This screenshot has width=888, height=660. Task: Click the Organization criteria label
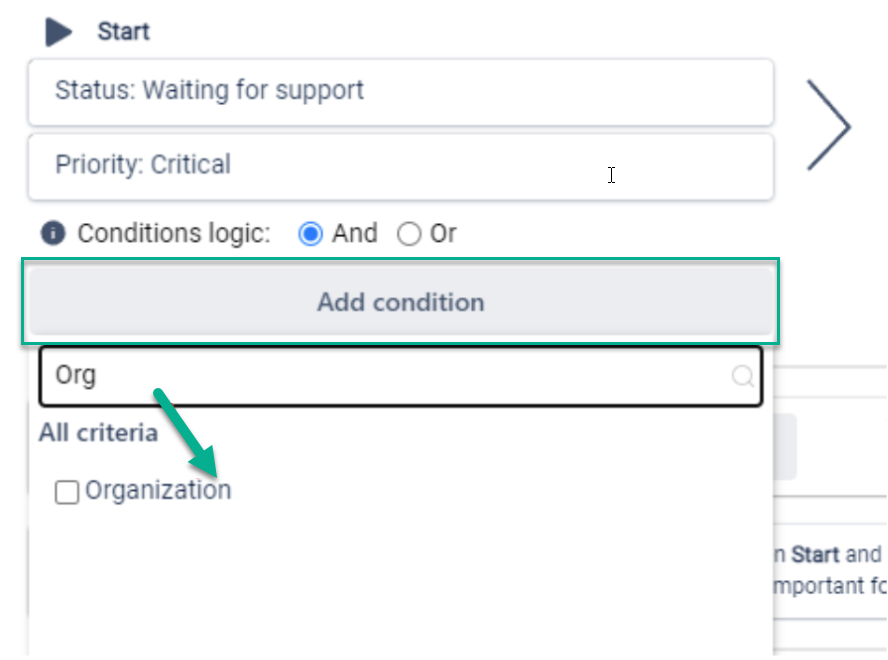pos(158,490)
